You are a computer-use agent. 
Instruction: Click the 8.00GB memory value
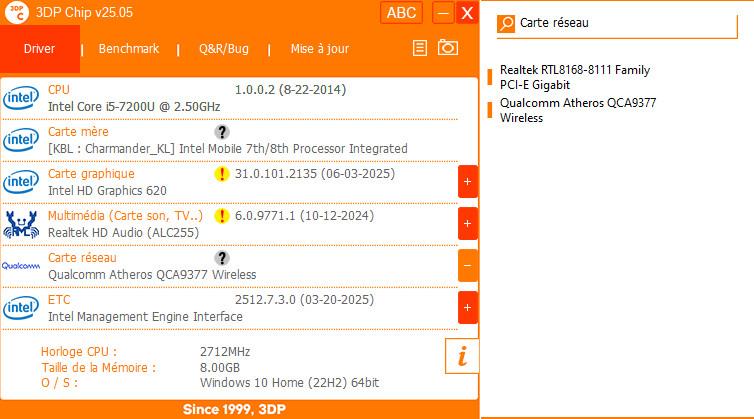pos(220,368)
